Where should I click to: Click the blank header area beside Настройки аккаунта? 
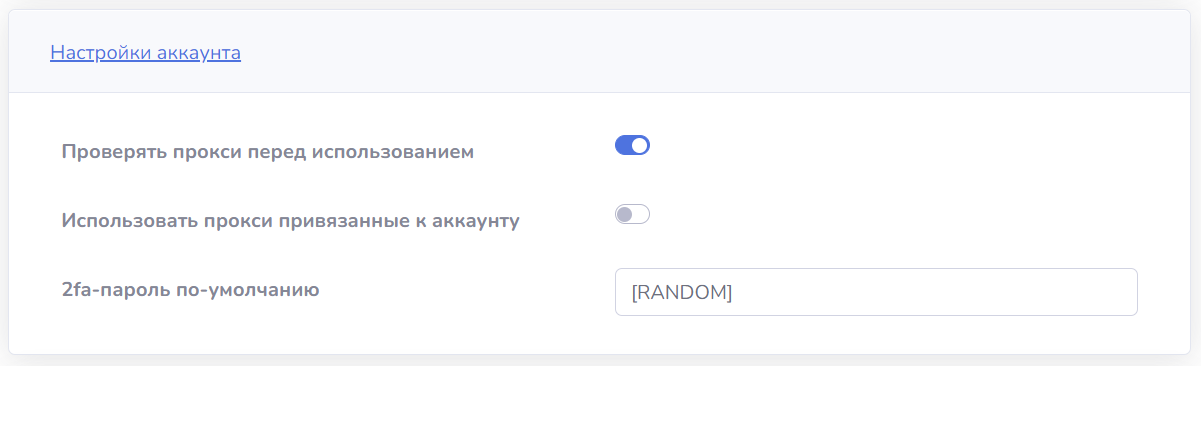point(700,52)
